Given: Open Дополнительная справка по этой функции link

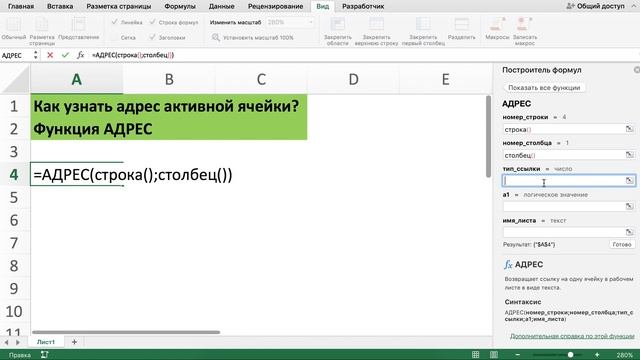Looking at the screenshot, I should [x=572, y=336].
